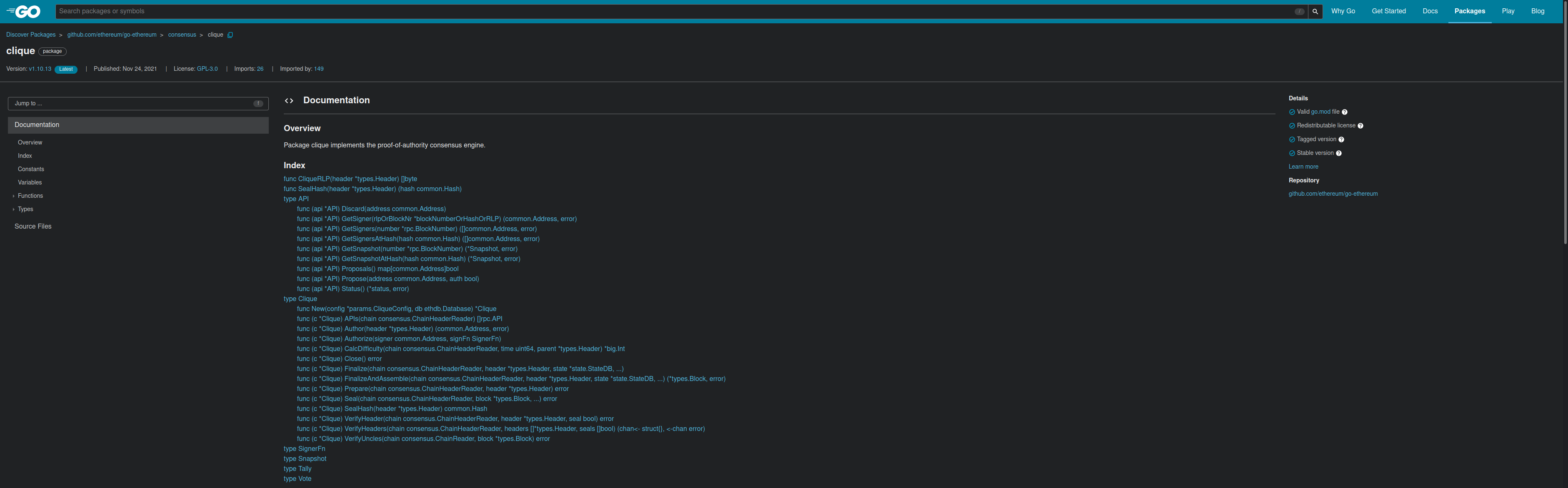Open consensus breadcrumb link
1568x488 pixels.
coord(182,35)
